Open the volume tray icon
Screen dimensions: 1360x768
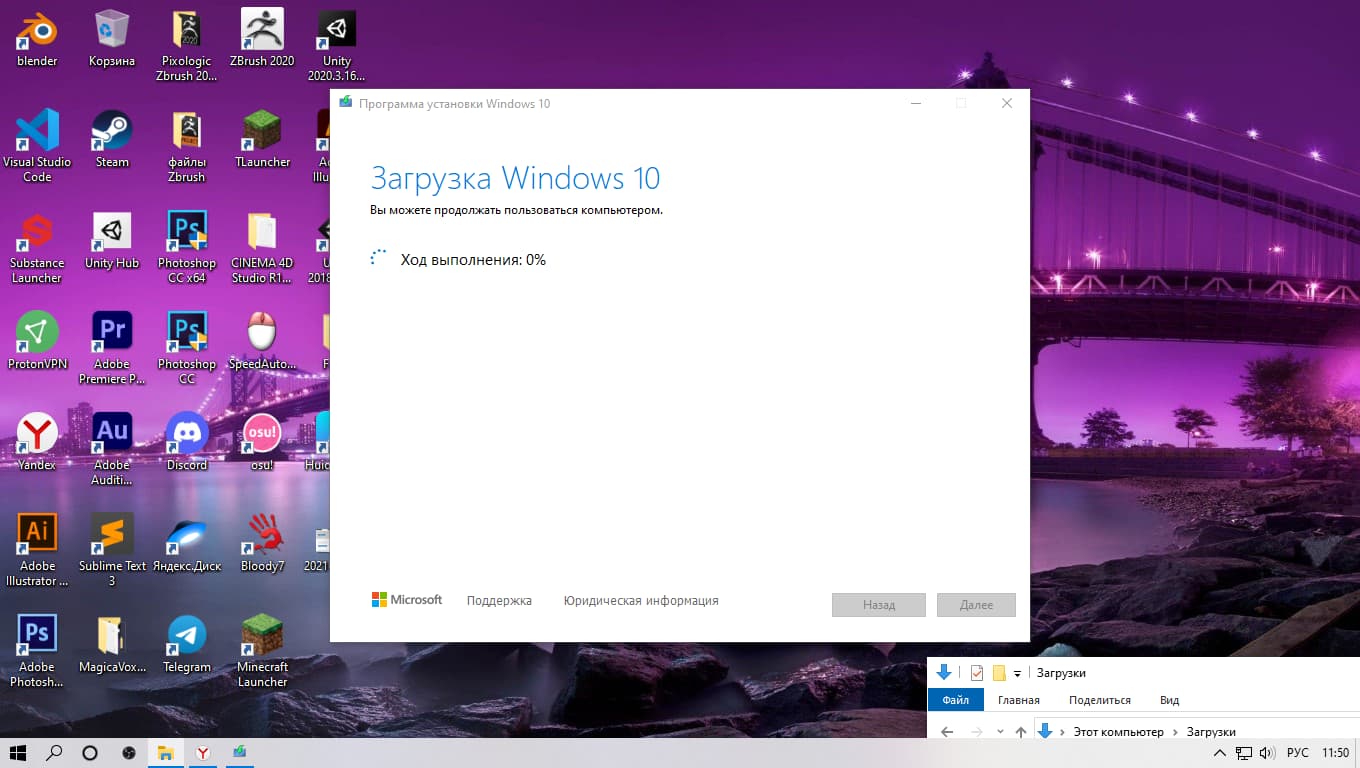click(x=1268, y=753)
